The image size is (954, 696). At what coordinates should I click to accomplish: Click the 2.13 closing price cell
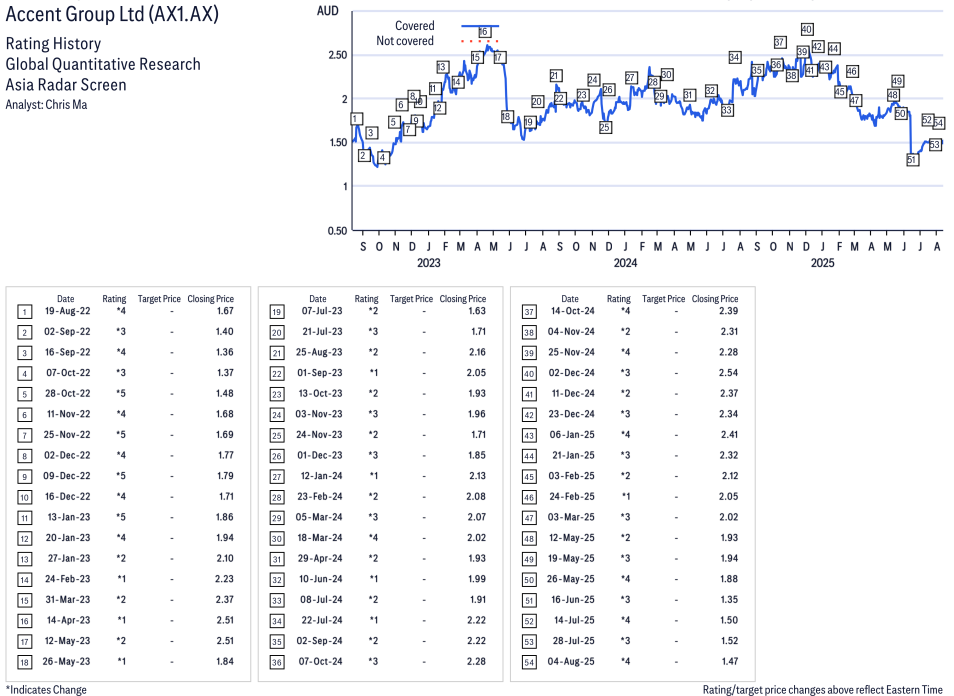[478, 476]
